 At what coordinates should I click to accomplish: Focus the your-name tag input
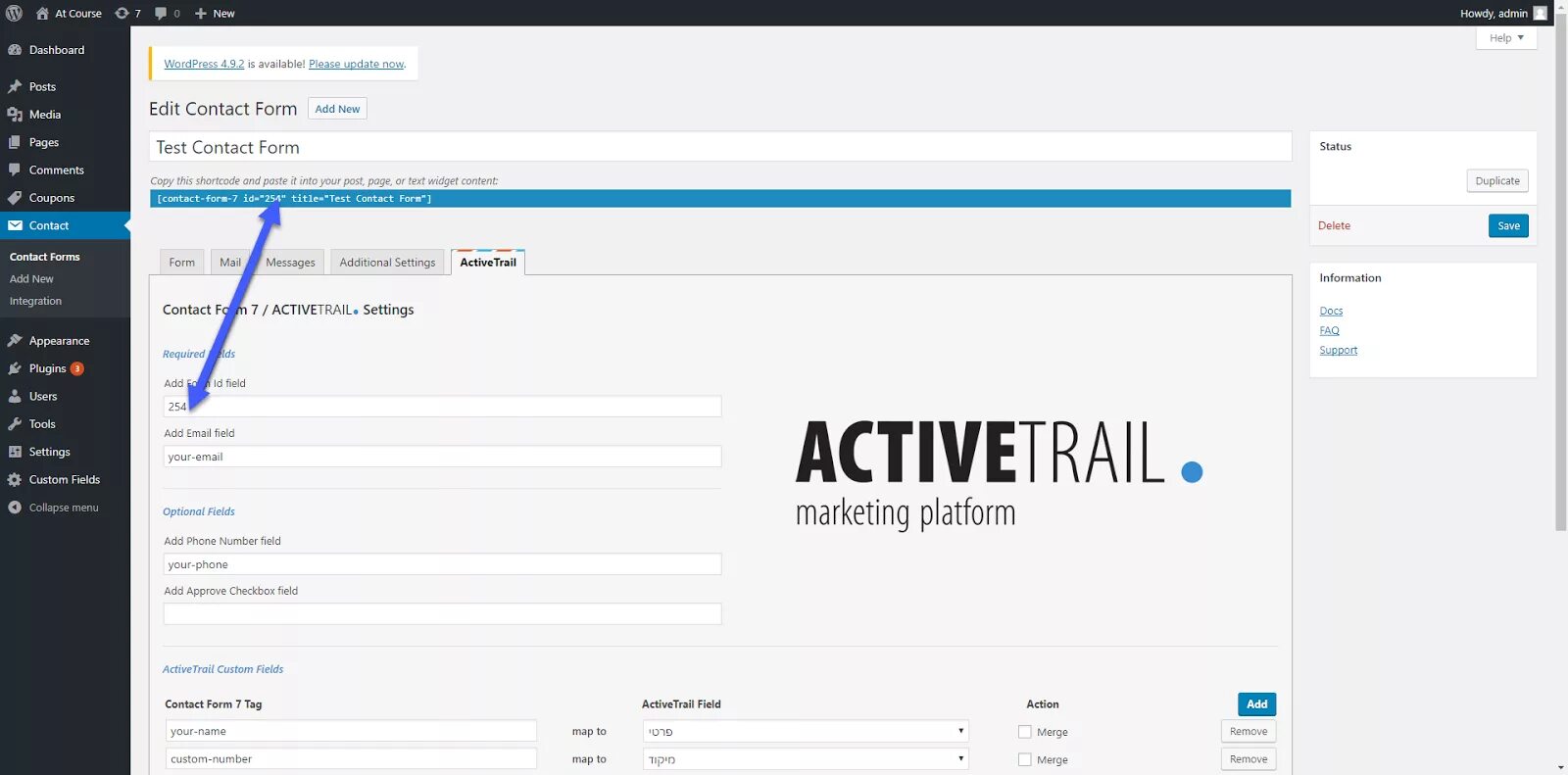pyautogui.click(x=351, y=731)
